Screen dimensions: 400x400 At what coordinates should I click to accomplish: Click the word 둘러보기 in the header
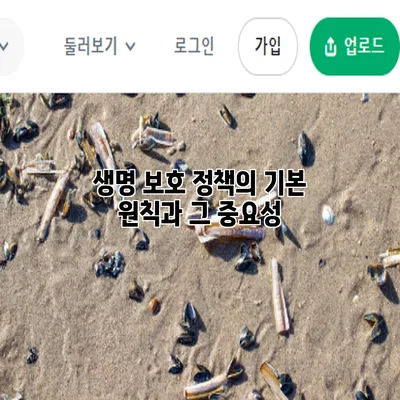[90, 46]
